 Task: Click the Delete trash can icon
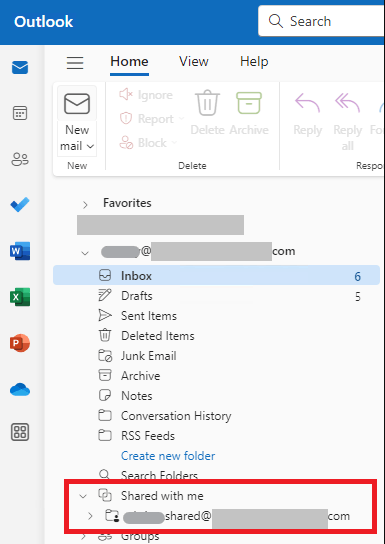point(207,103)
